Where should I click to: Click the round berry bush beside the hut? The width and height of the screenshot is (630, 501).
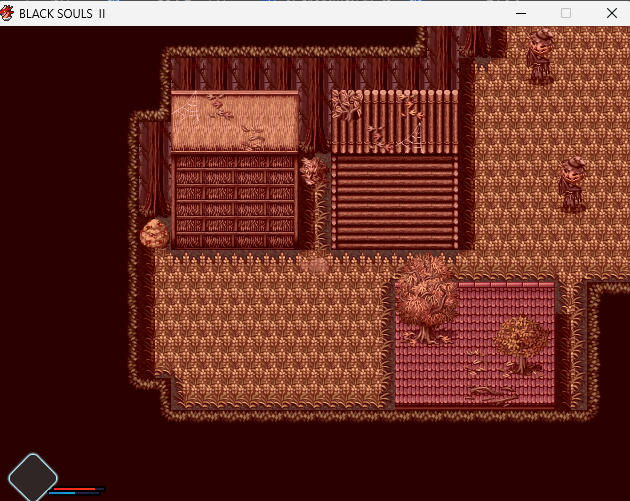coord(154,233)
